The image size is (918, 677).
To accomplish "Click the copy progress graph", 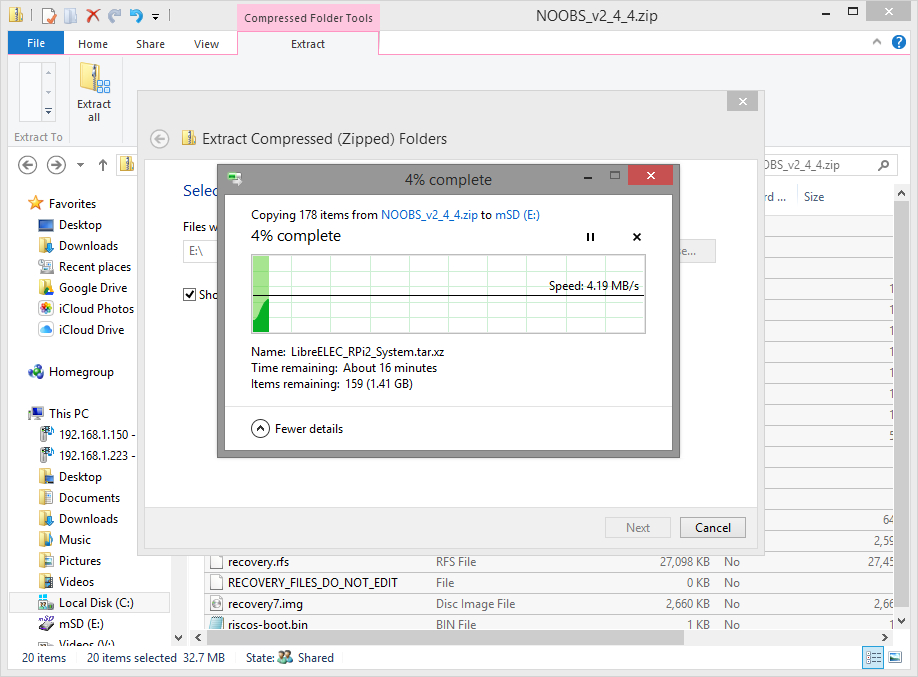I will [448, 294].
